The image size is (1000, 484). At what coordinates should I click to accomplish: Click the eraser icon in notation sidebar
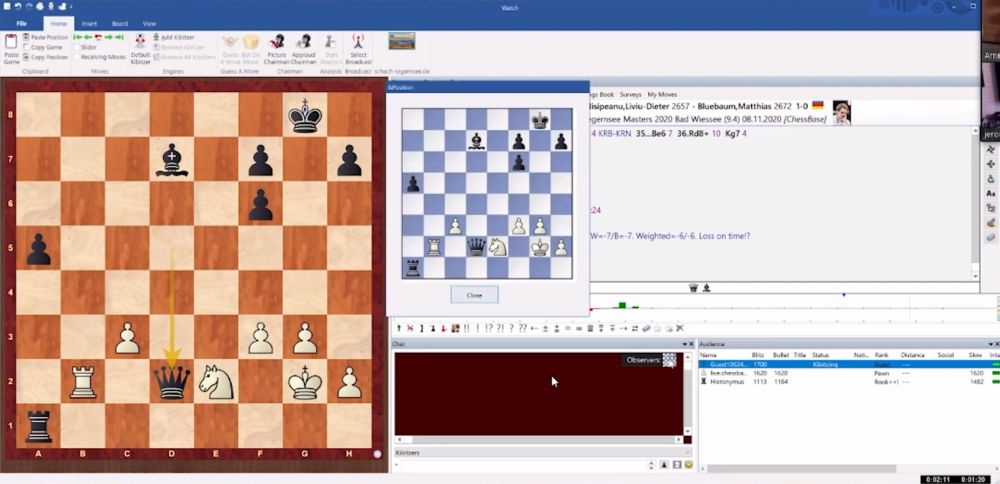[x=990, y=237]
